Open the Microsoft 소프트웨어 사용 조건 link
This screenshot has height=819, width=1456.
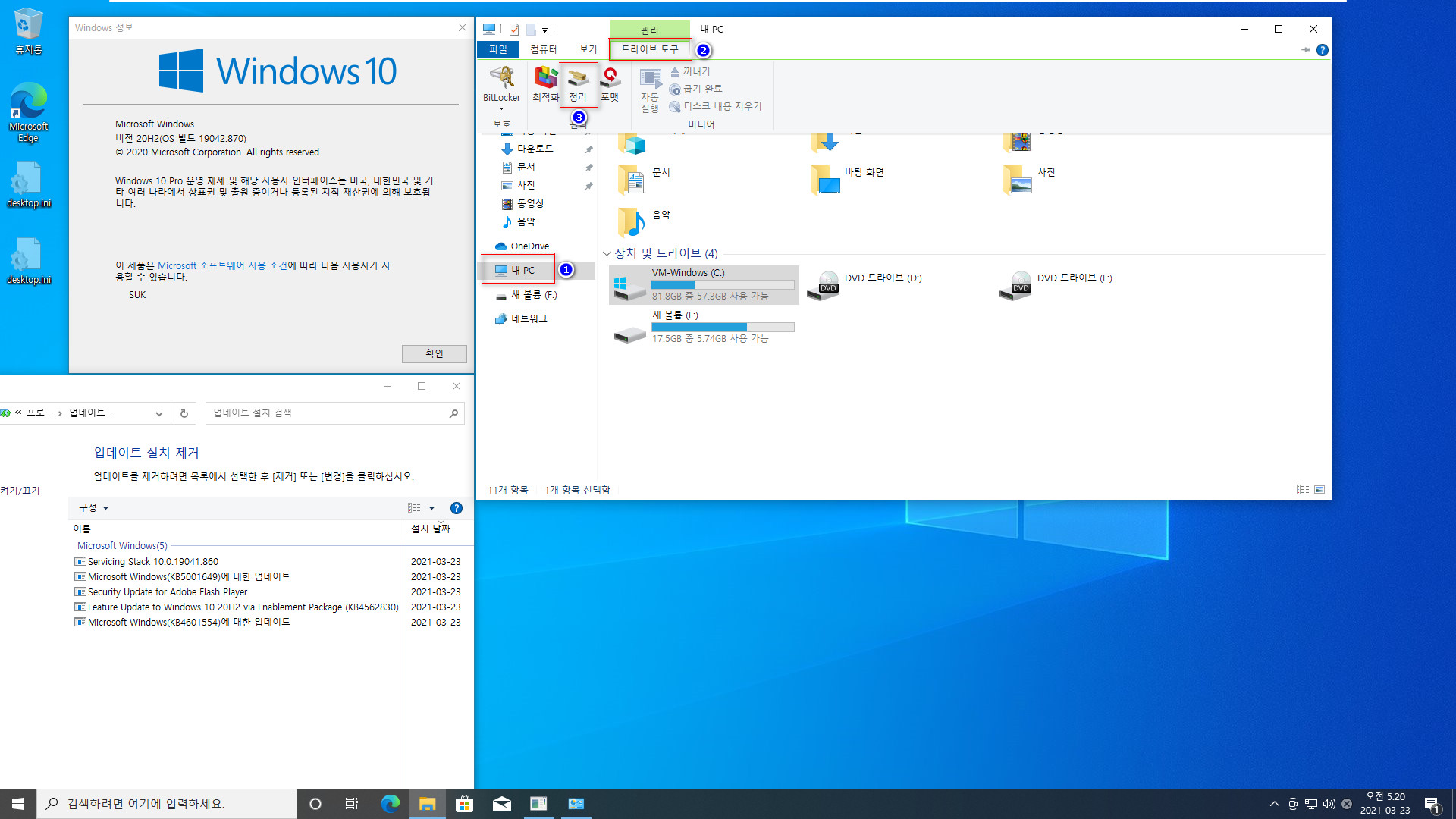(222, 265)
